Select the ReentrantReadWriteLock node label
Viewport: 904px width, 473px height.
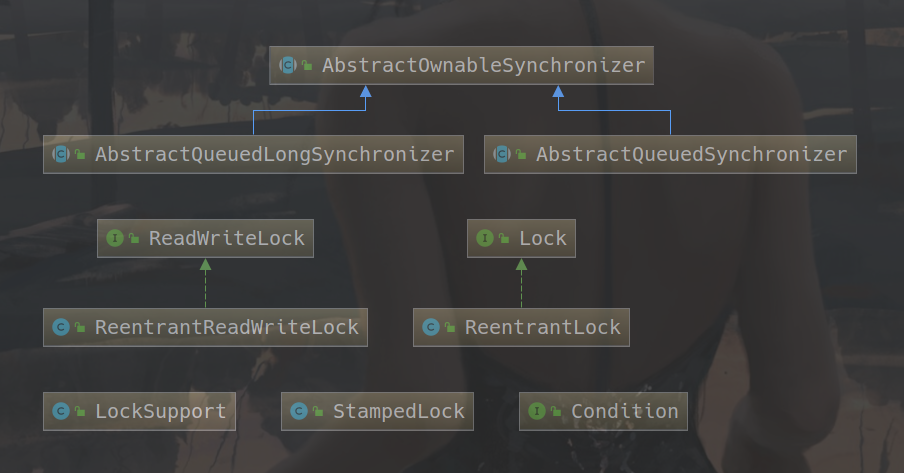[x=226, y=327]
